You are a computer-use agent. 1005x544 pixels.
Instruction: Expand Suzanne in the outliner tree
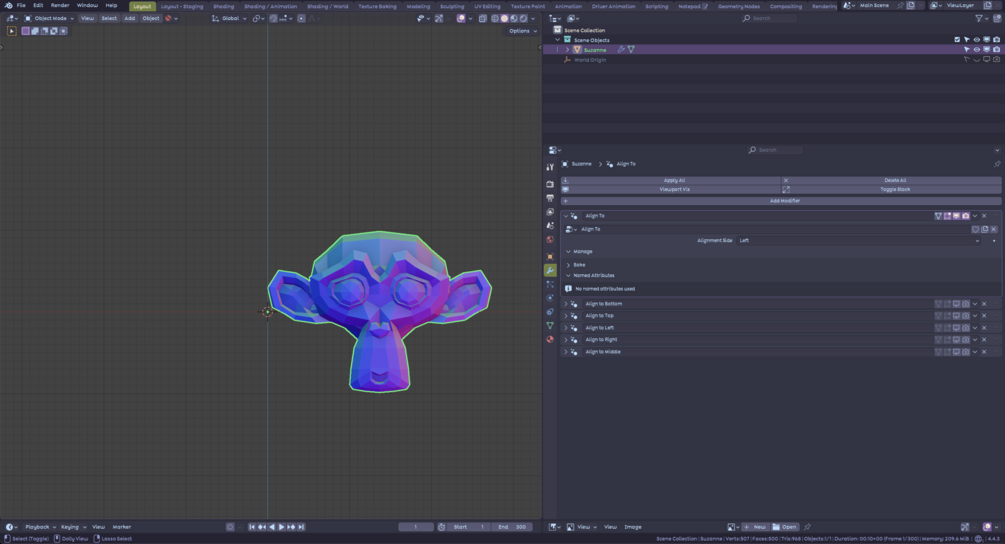pos(567,49)
